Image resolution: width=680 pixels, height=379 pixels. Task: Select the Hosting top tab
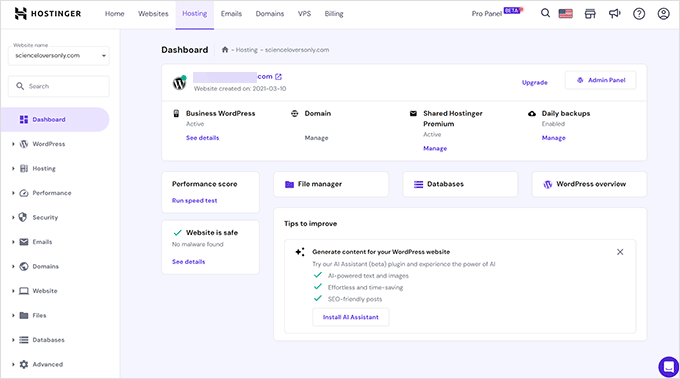194,14
